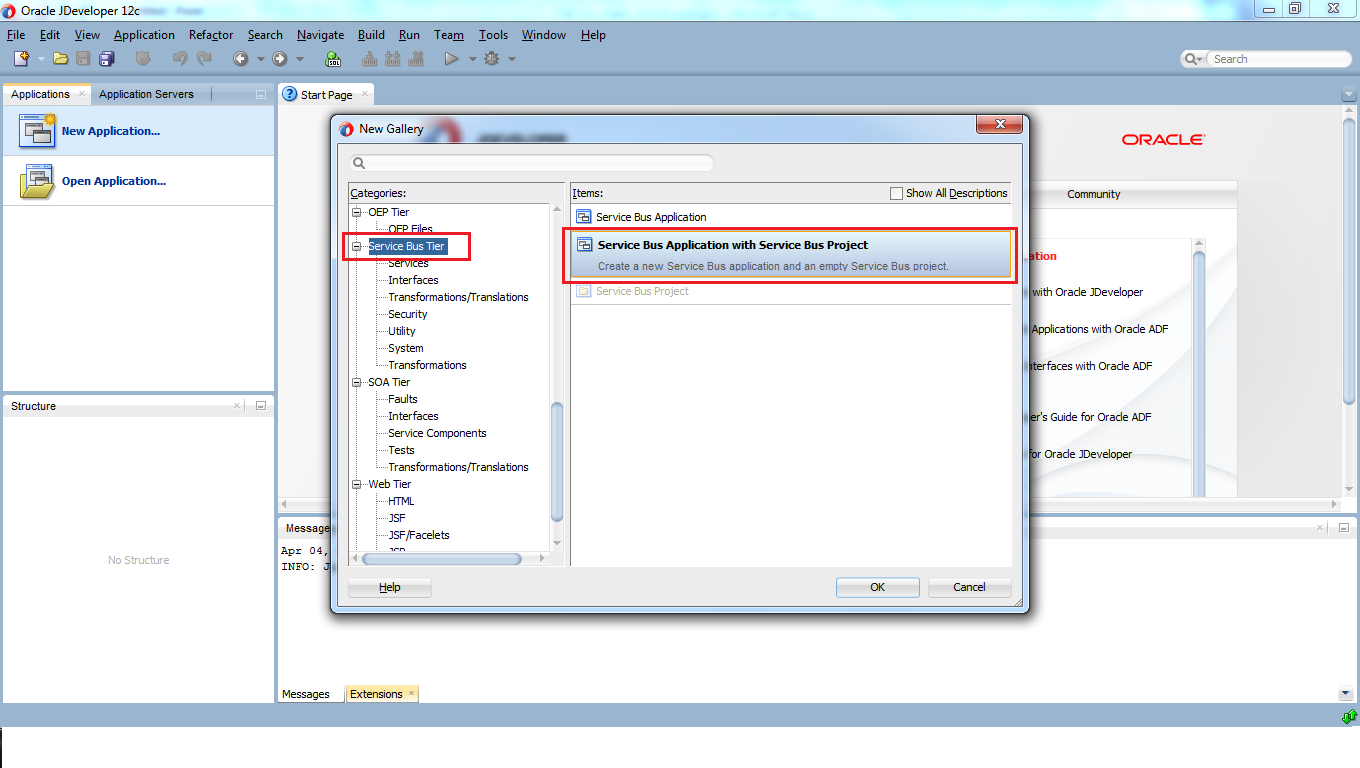Minimize the Structure panel
The width and height of the screenshot is (1360, 768).
pos(261,406)
